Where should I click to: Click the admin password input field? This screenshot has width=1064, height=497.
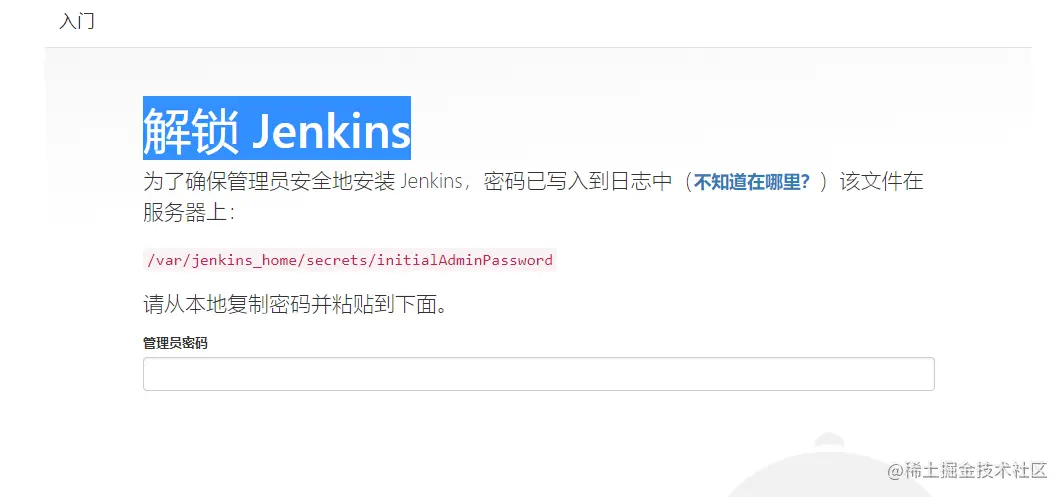pos(539,374)
